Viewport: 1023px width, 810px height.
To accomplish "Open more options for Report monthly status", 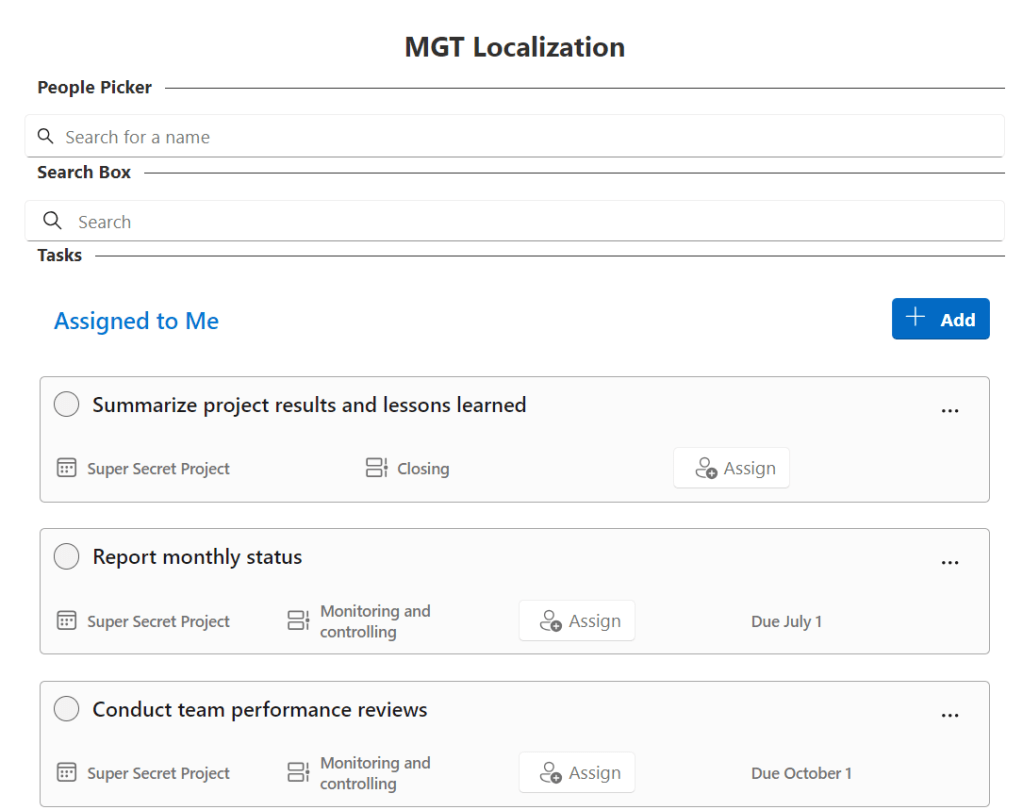I will pyautogui.click(x=950, y=562).
